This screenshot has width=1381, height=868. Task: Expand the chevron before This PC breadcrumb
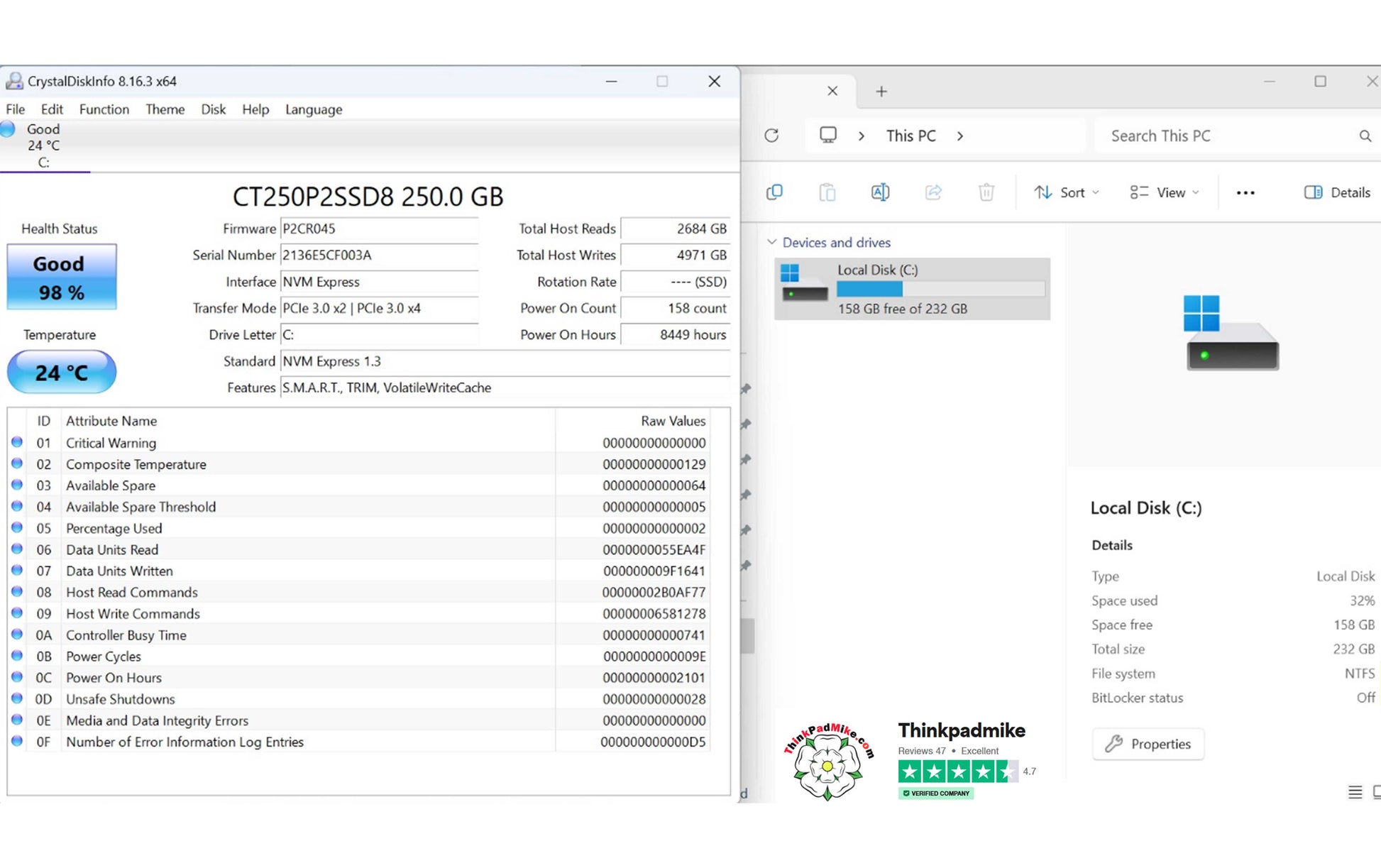[x=862, y=136]
